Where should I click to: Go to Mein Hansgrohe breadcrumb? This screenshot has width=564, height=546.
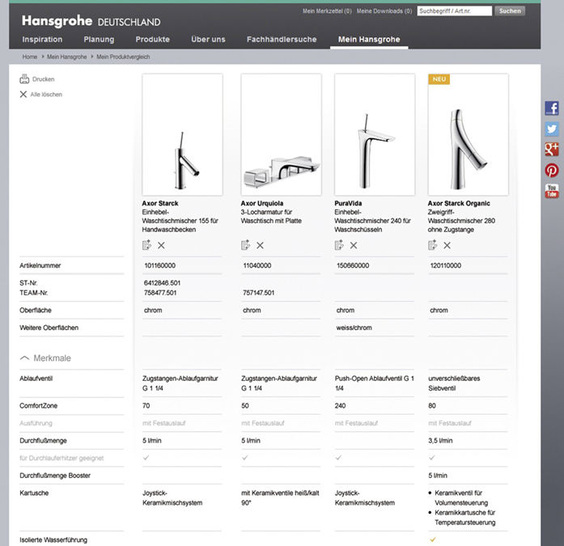tap(67, 57)
